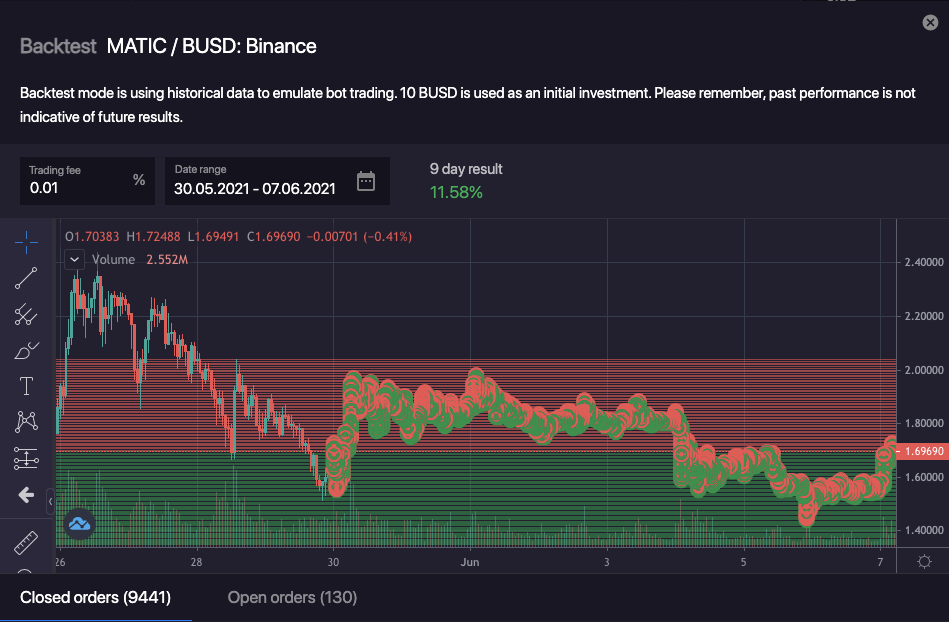Switch to the Closed orders tab
Image resolution: width=949 pixels, height=622 pixels.
[x=96, y=598]
